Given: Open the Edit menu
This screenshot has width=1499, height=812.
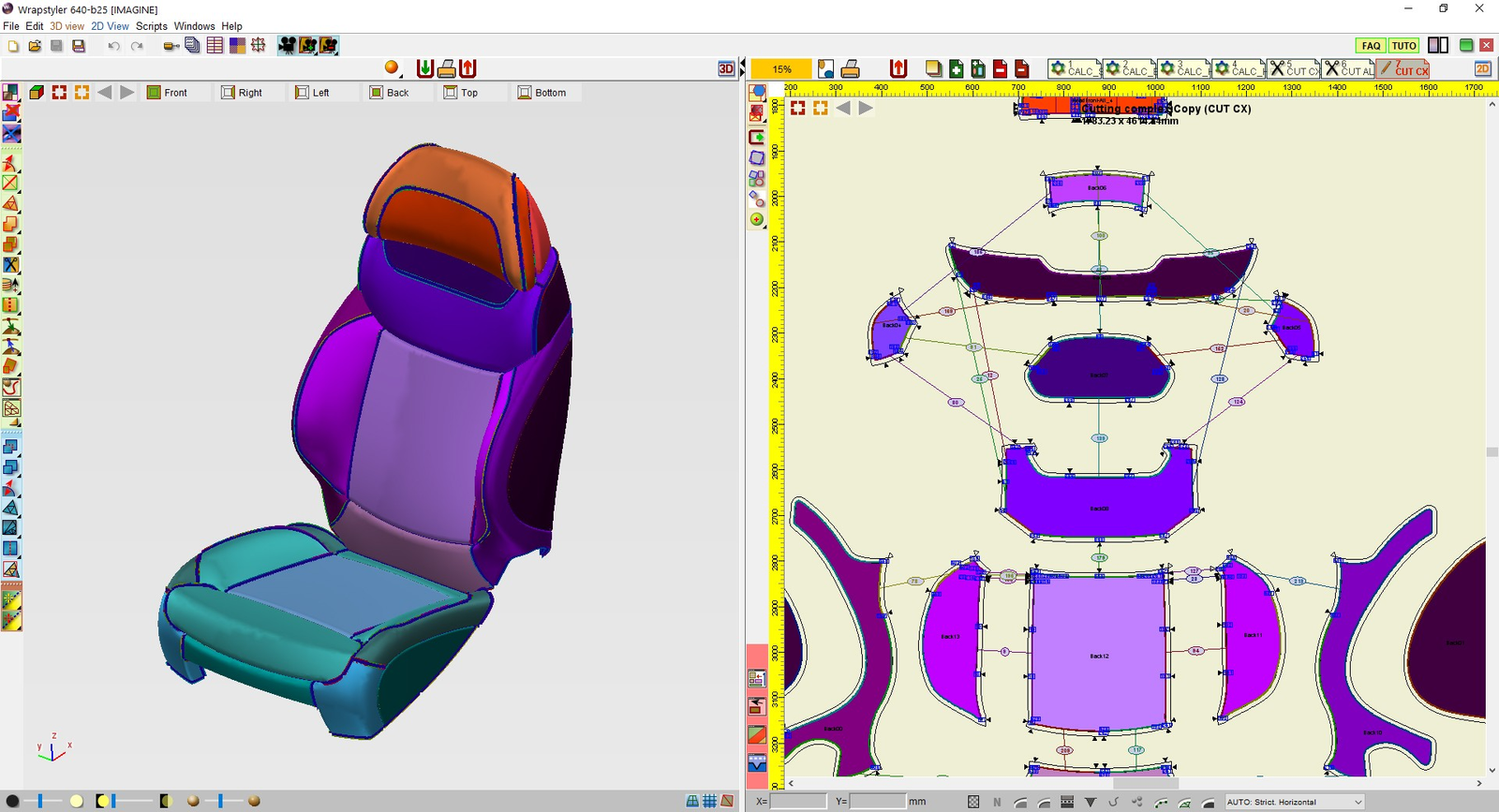Looking at the screenshot, I should (x=35, y=26).
